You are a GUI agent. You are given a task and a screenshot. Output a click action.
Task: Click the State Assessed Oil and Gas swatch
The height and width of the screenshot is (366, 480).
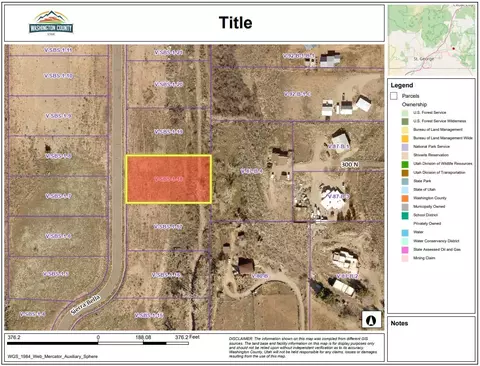coord(405,250)
